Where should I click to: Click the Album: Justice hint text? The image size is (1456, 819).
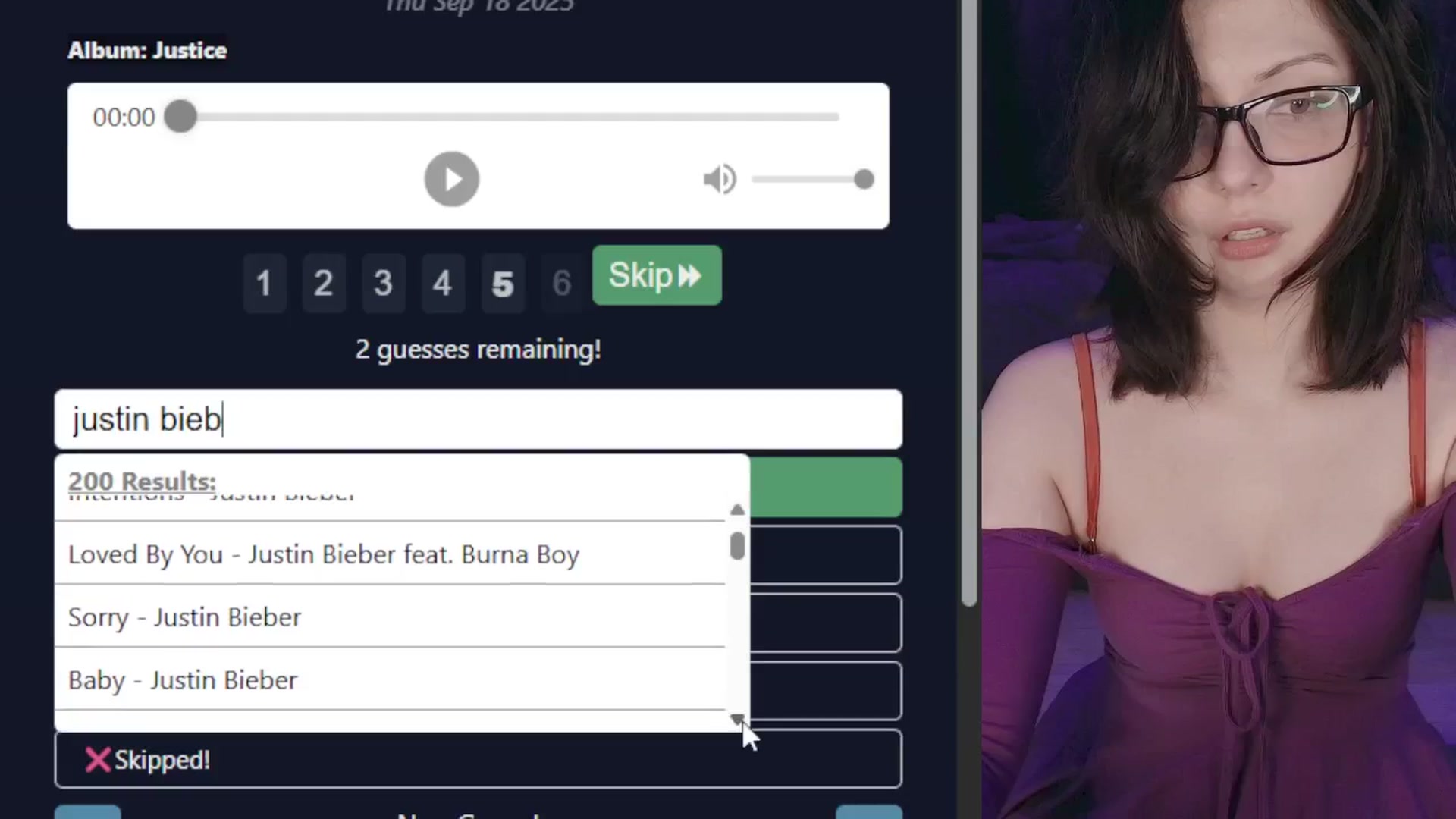147,50
